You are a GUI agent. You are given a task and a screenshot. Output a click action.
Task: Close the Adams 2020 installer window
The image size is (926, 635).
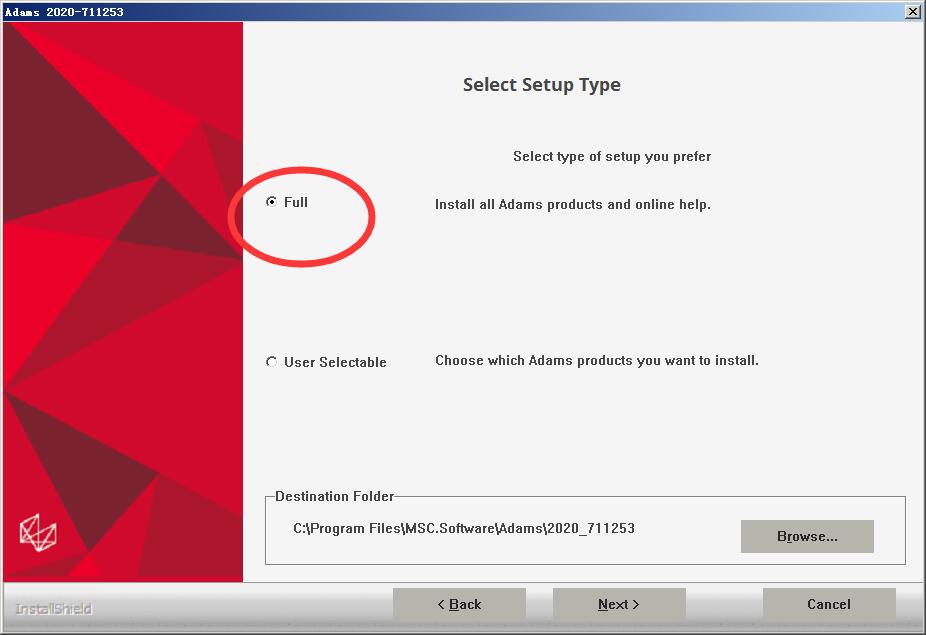pos(912,11)
